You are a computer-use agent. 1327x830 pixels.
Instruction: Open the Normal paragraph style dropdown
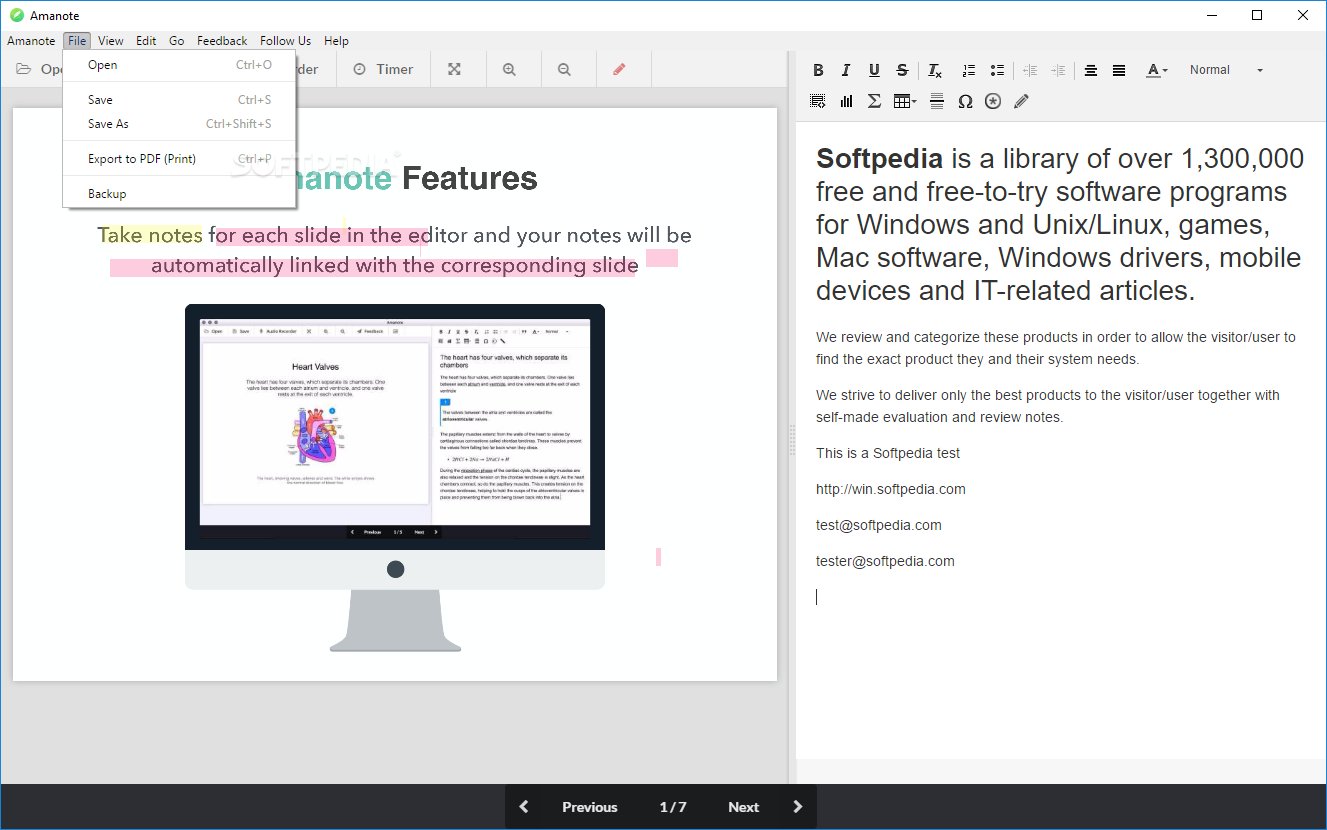[x=1226, y=70]
